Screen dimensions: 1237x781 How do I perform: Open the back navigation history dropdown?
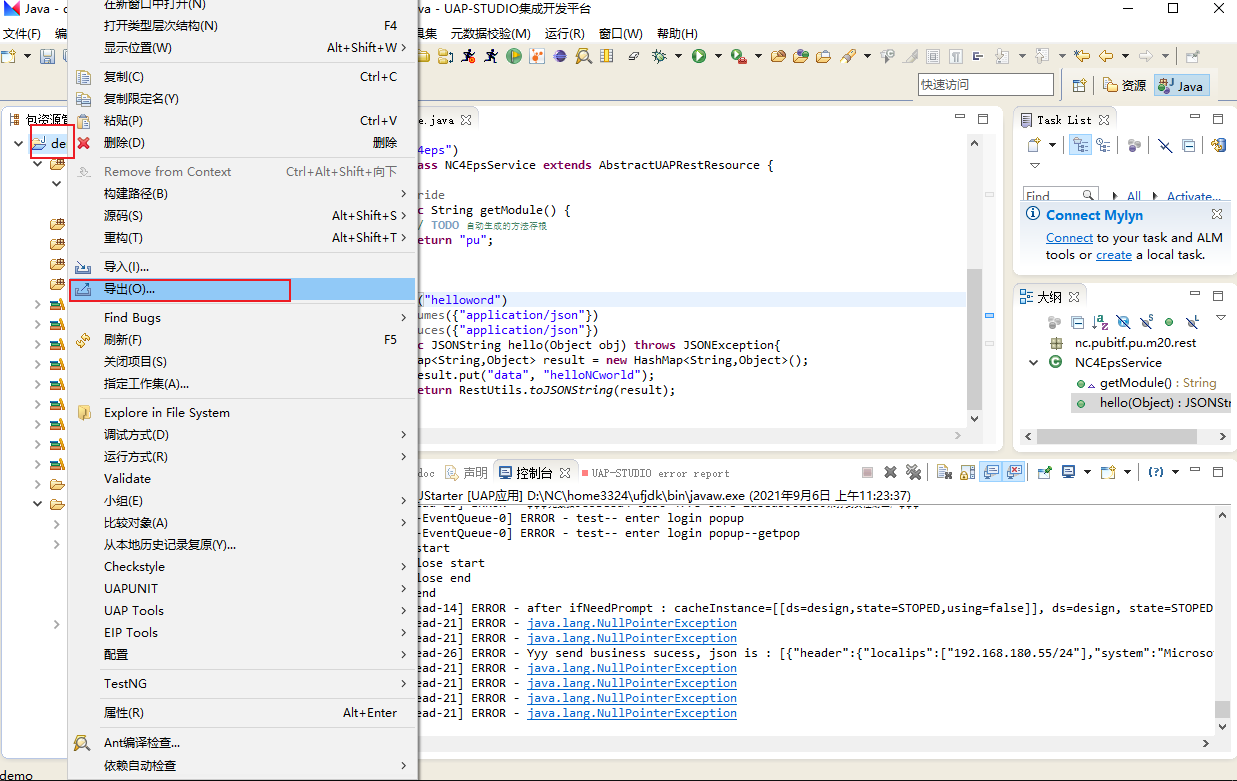pos(1125,57)
